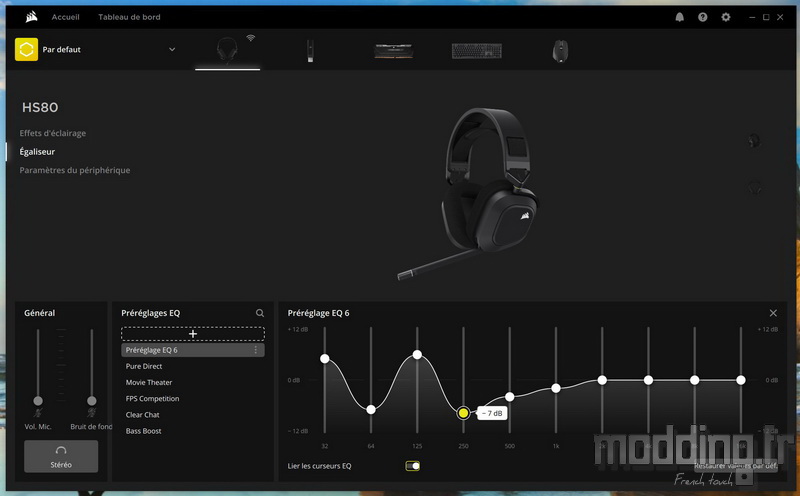Click the Vol. Mic. slider handle
This screenshot has height=496, width=800.
point(38,401)
